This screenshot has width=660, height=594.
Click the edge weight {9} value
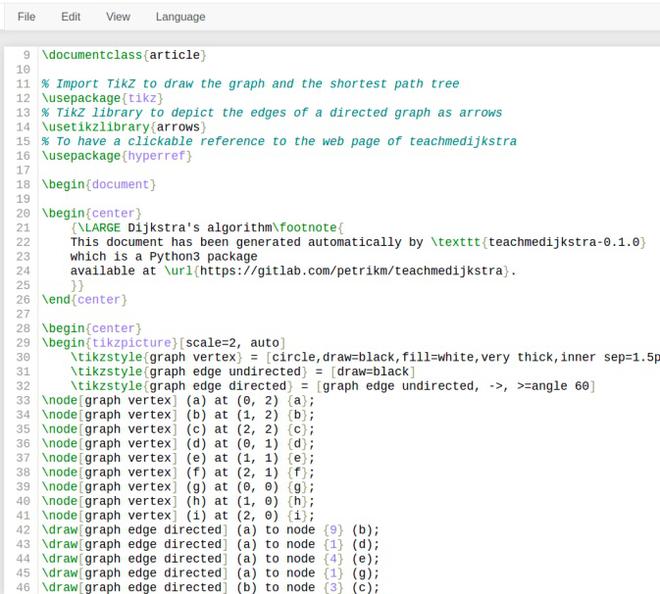click(333, 530)
